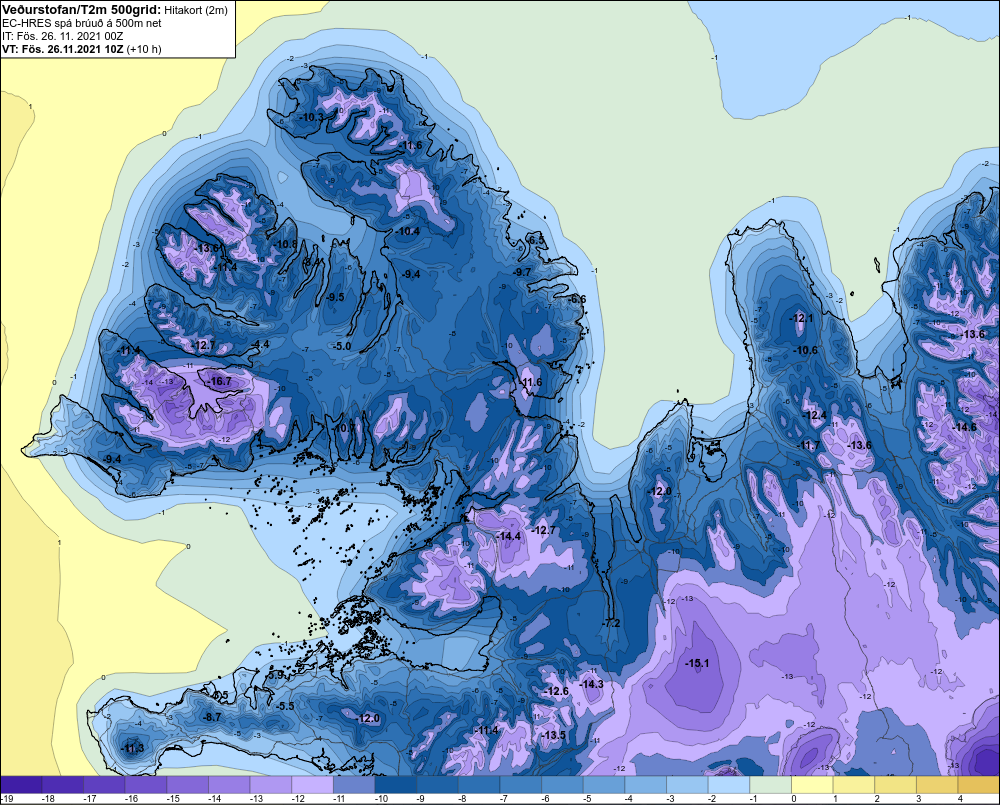1000x805 pixels.
Task: Click the legend swatch between -19 and -18
Action: 22,784
